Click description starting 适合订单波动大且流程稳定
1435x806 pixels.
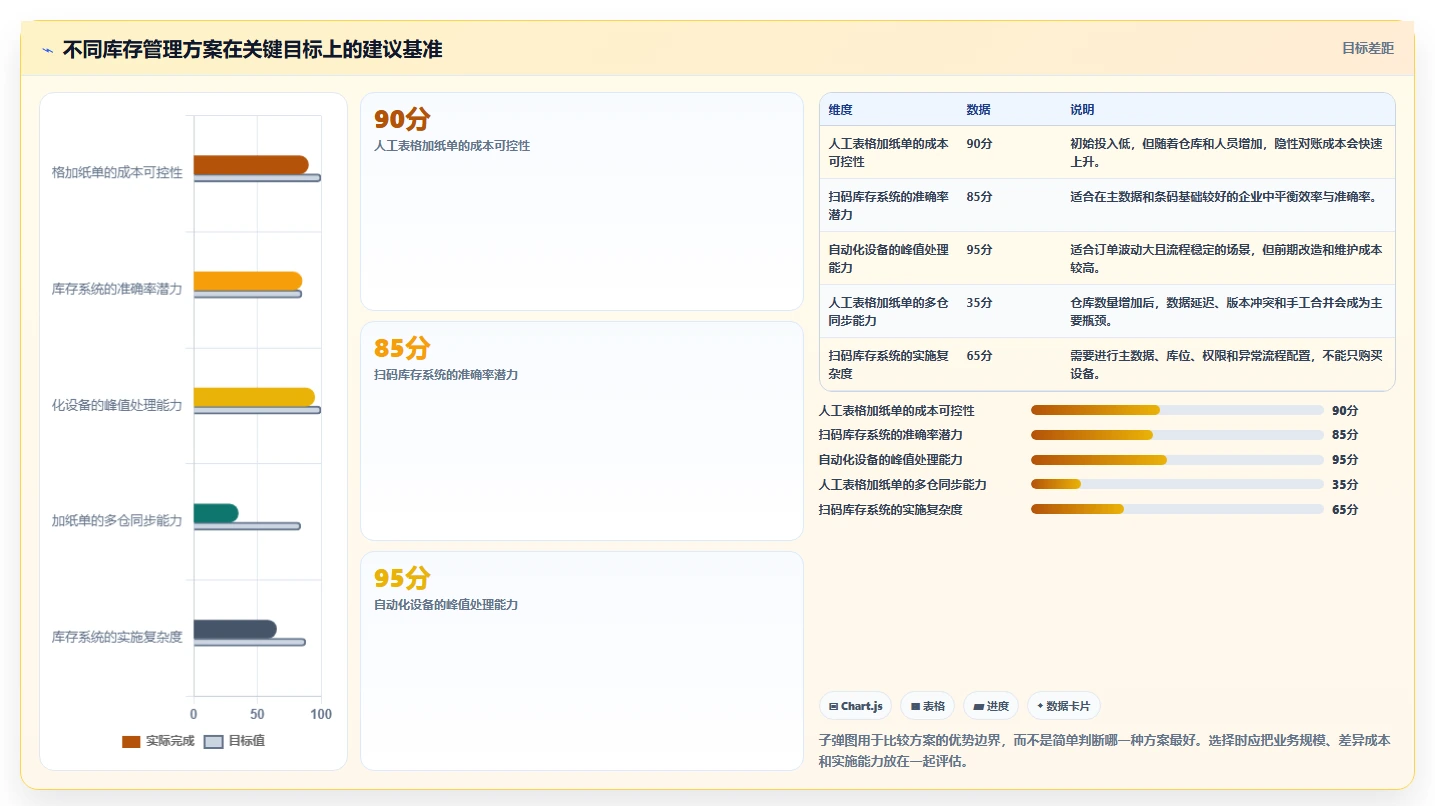click(x=1226, y=258)
